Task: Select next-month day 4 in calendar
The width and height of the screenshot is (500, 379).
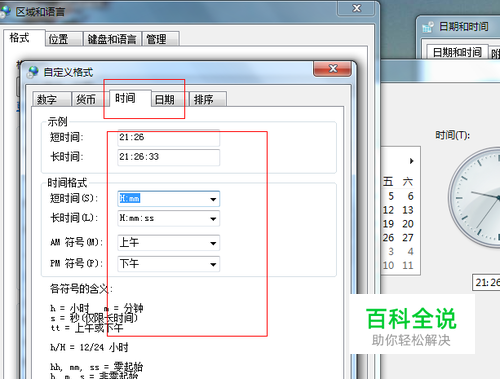Action: (x=411, y=251)
